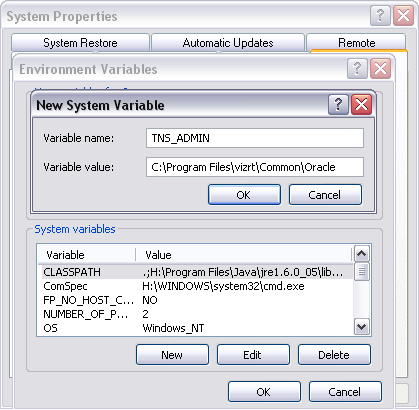Select the CLASSPATH variable row

click(195, 272)
